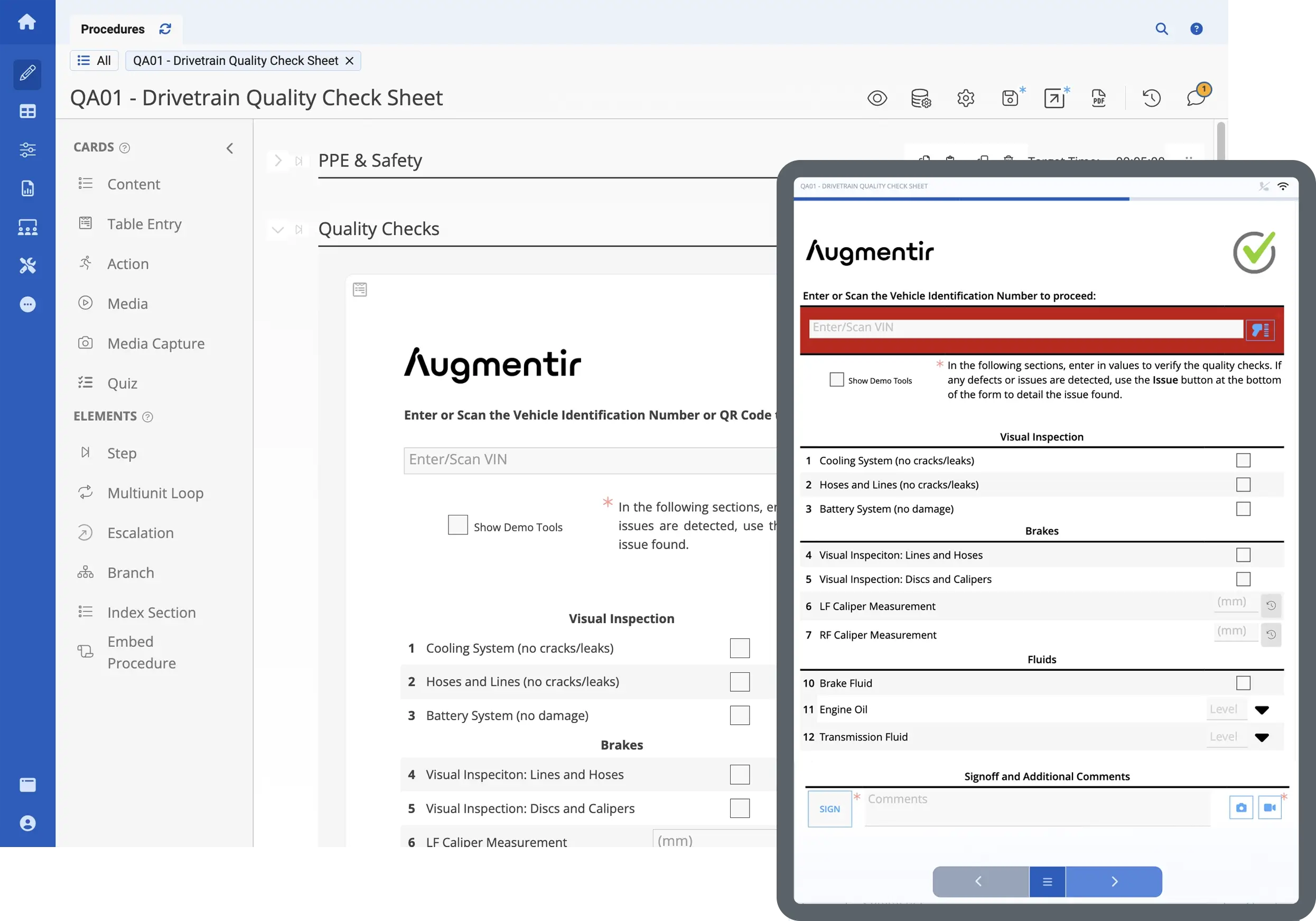Check Brake Fluid box in tablet preview
1316x921 pixels.
(1243, 683)
